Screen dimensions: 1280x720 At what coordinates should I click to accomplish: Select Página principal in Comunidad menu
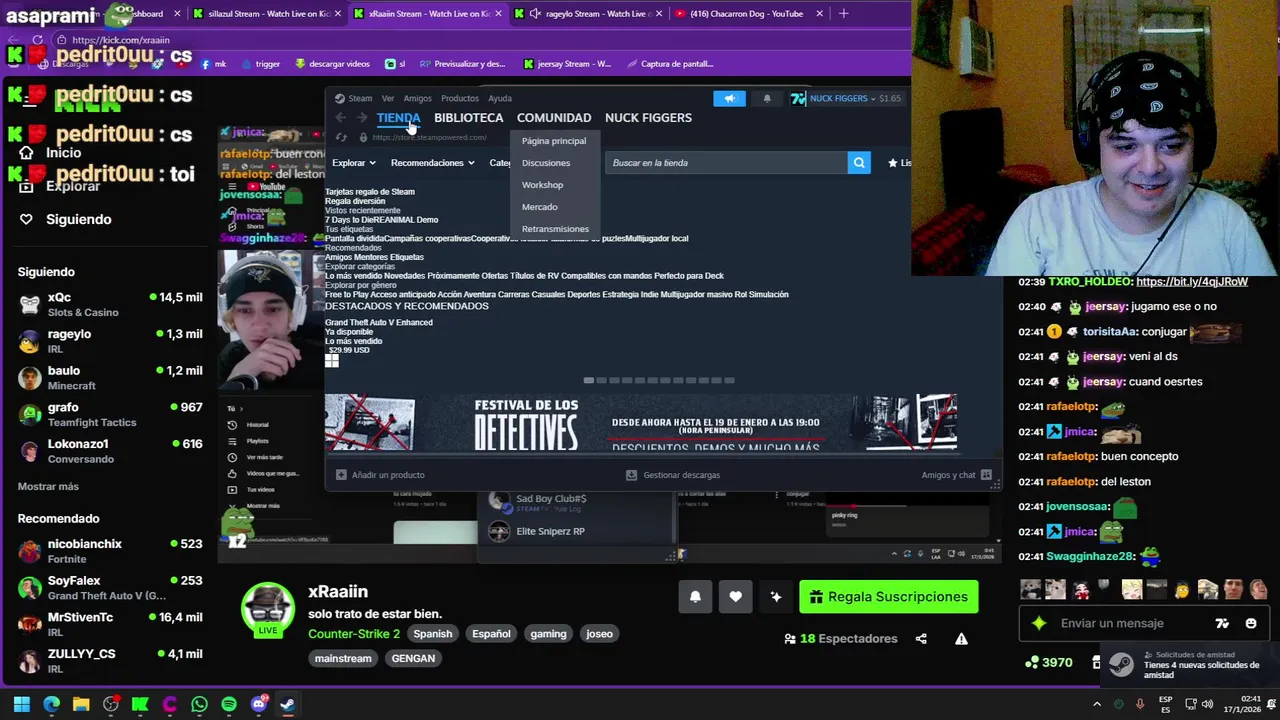[554, 141]
